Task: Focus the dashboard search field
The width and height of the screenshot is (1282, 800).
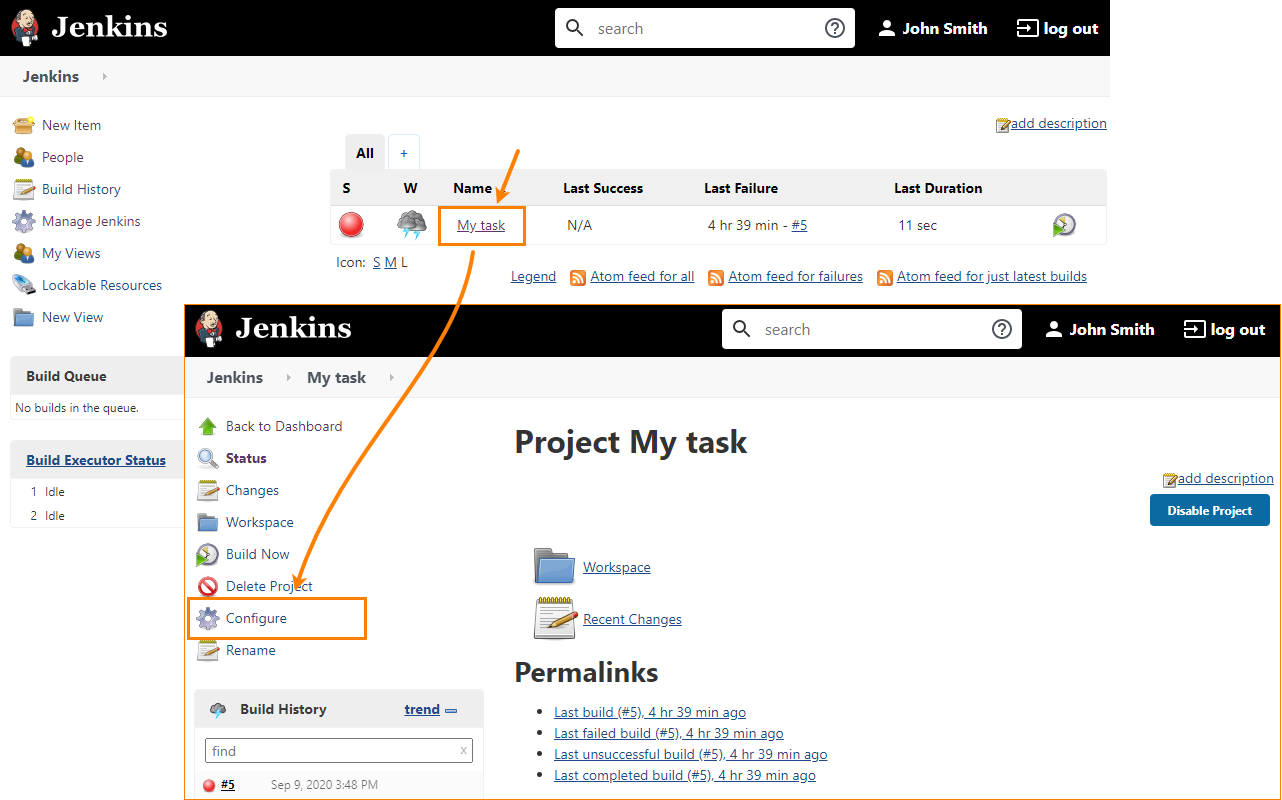Action: 704,28
